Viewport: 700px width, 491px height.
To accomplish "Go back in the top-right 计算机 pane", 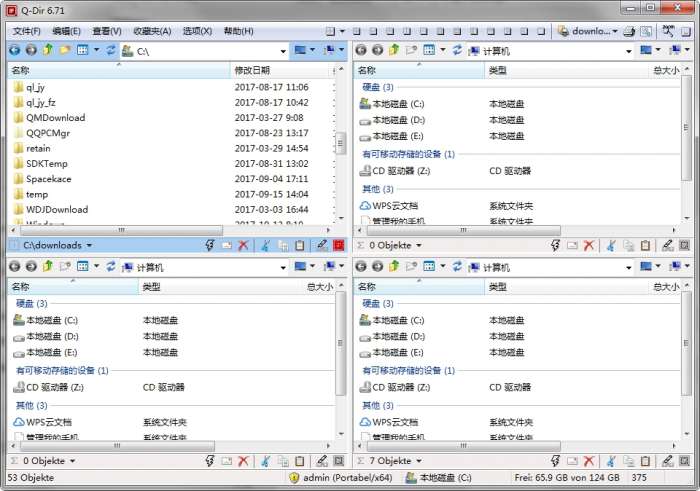I will [x=361, y=50].
